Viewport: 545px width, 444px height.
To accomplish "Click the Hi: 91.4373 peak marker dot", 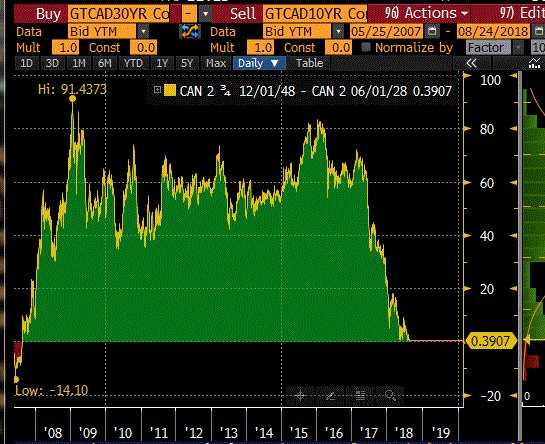I will click(x=72, y=99).
